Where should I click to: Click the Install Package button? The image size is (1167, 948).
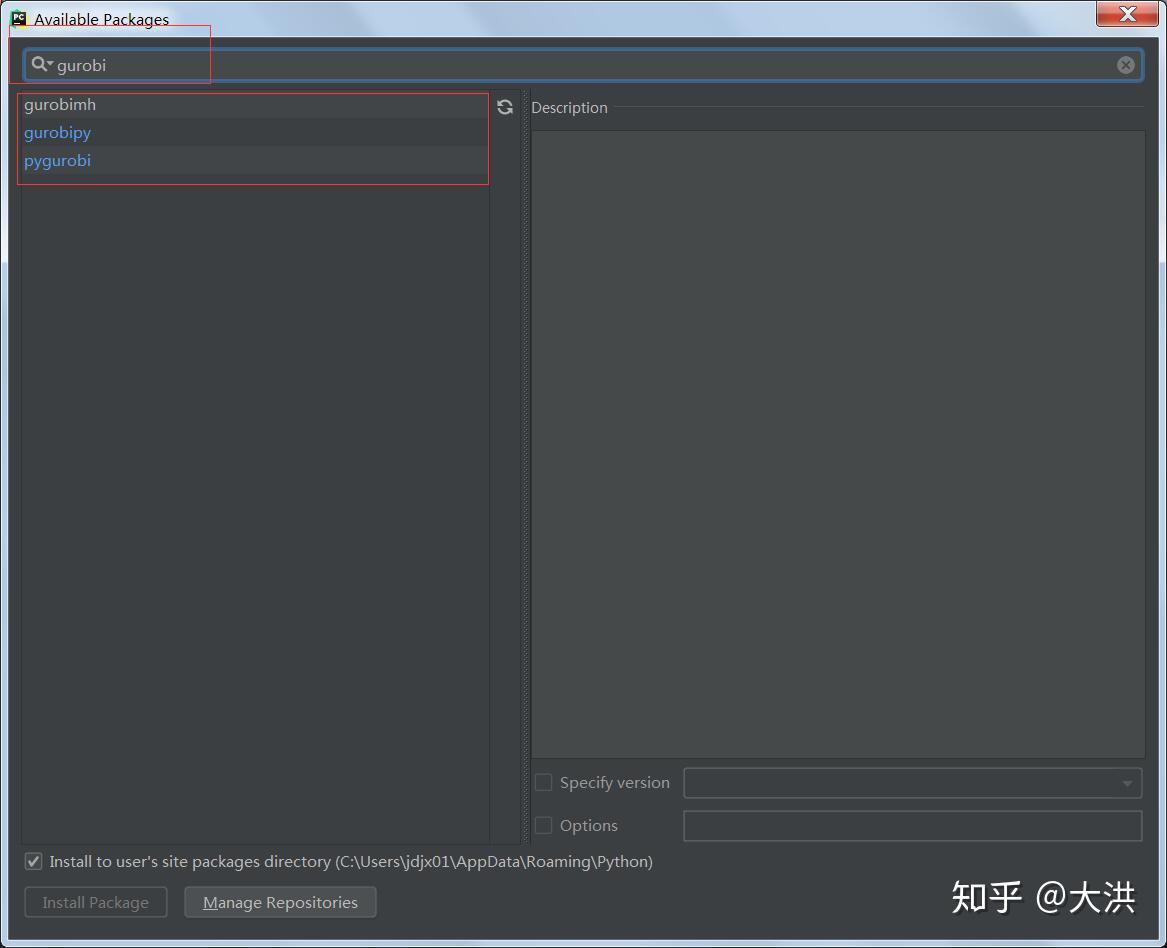pyautogui.click(x=95, y=902)
